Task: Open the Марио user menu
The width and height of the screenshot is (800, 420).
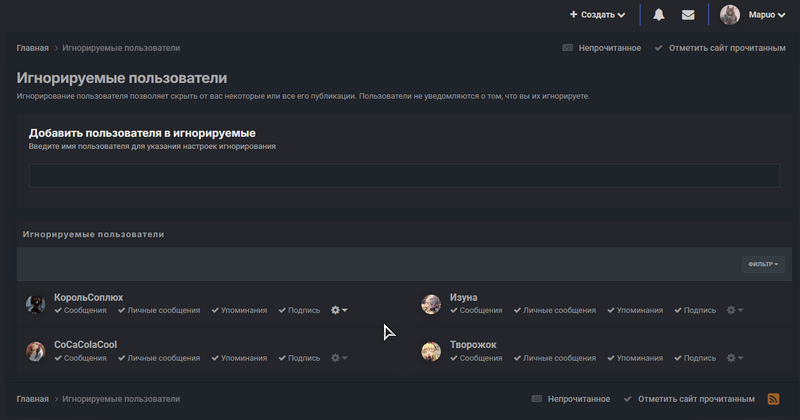Action: (766, 15)
